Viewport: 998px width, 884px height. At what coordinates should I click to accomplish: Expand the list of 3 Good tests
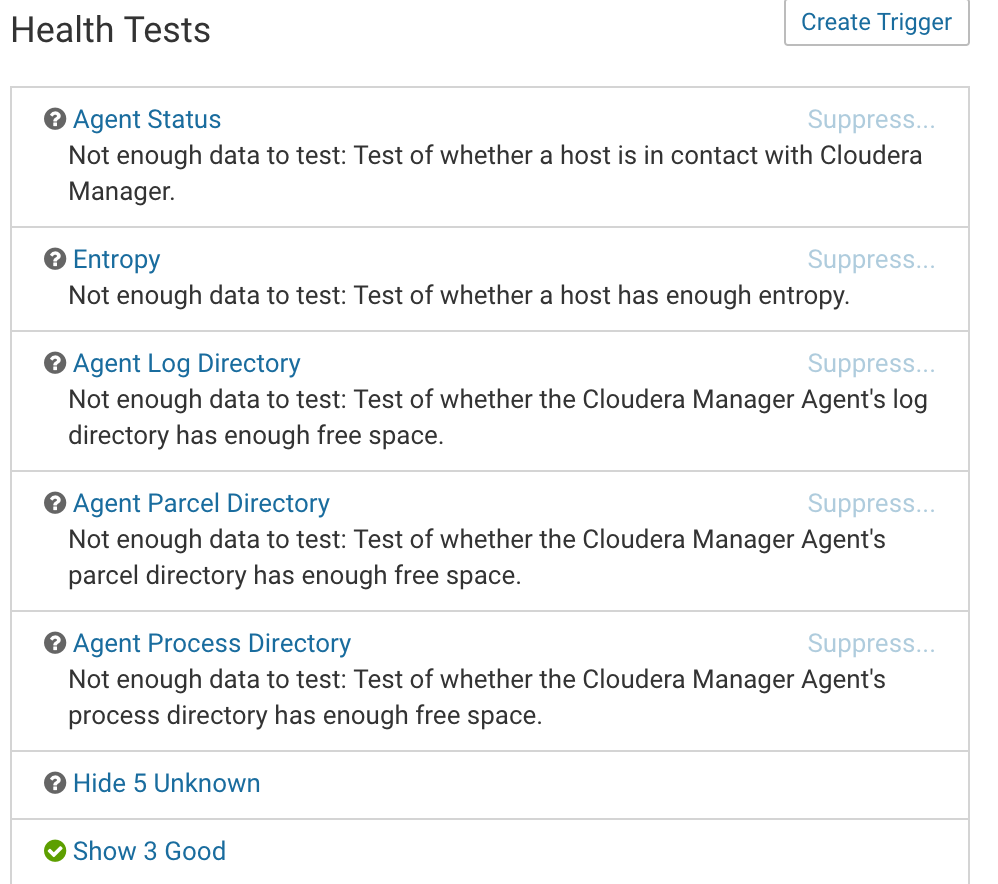coord(149,851)
